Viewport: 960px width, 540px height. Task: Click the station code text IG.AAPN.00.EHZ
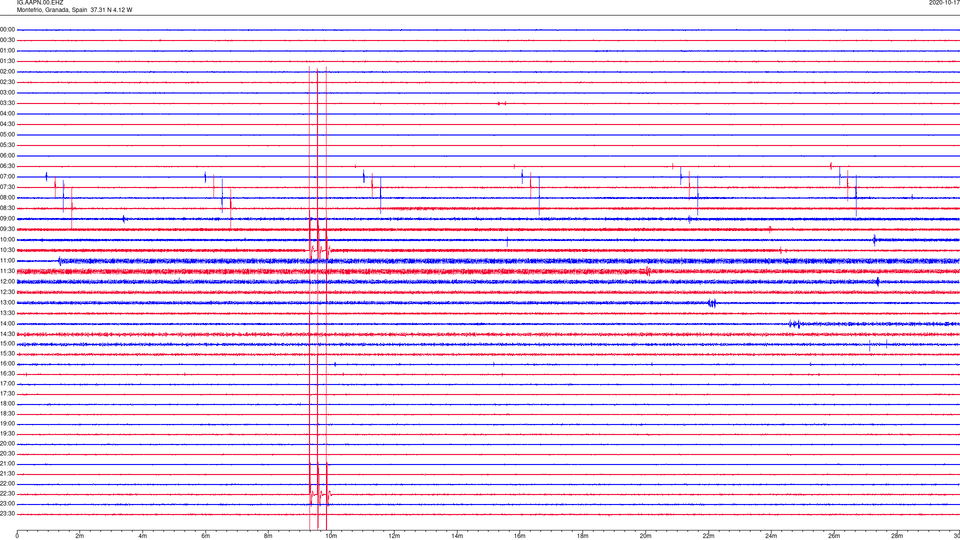click(x=40, y=3)
